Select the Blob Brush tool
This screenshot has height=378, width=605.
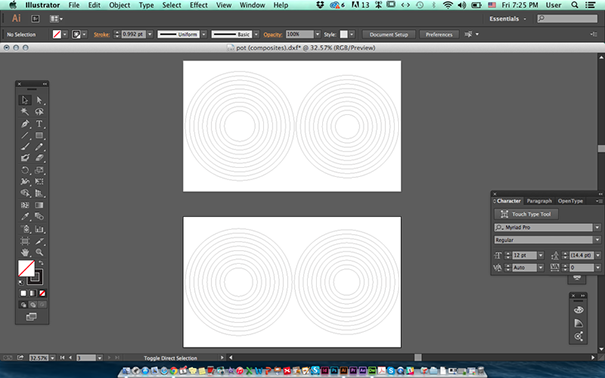click(25, 158)
